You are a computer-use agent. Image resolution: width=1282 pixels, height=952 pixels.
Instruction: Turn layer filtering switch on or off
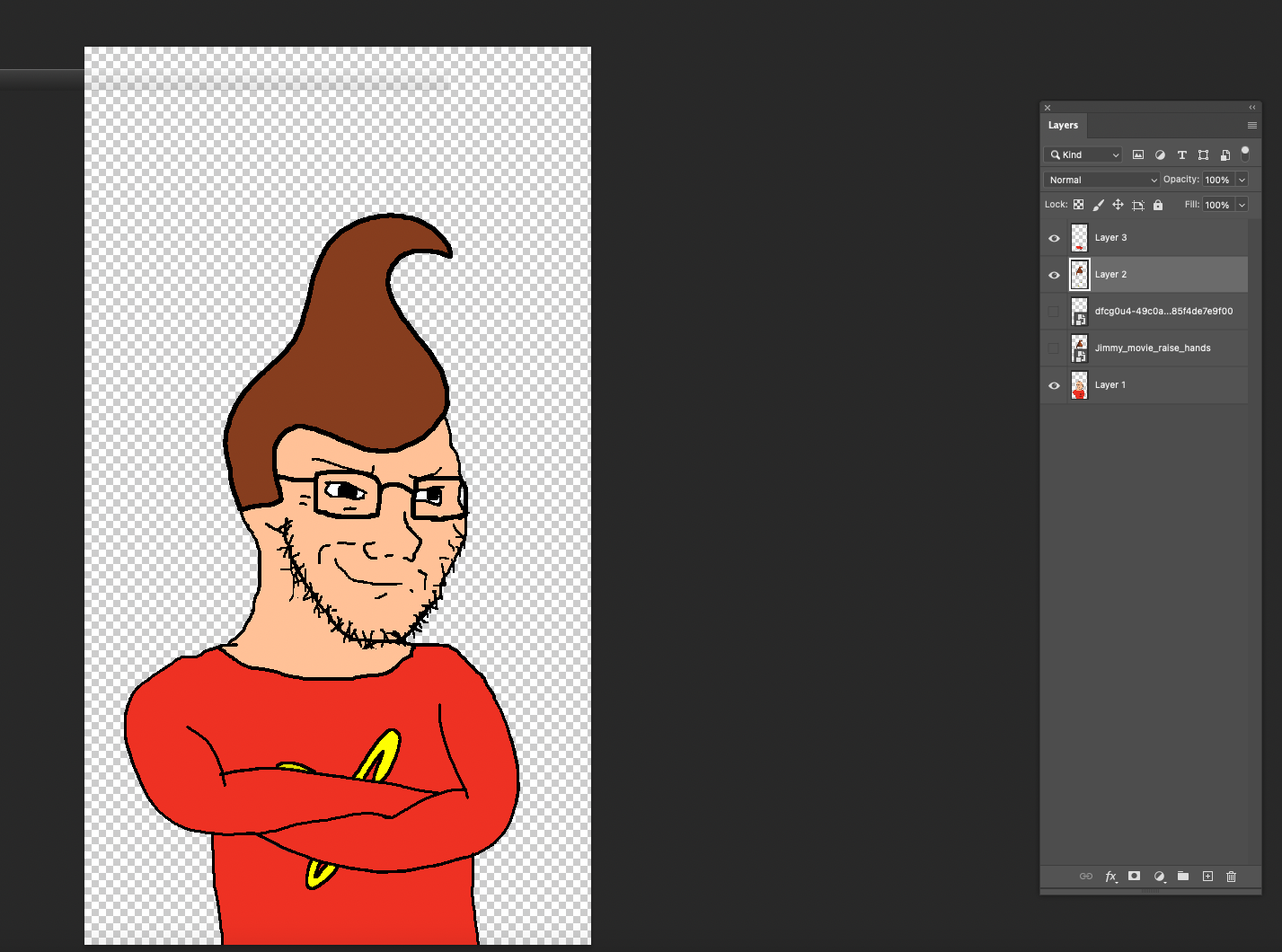[x=1245, y=154]
